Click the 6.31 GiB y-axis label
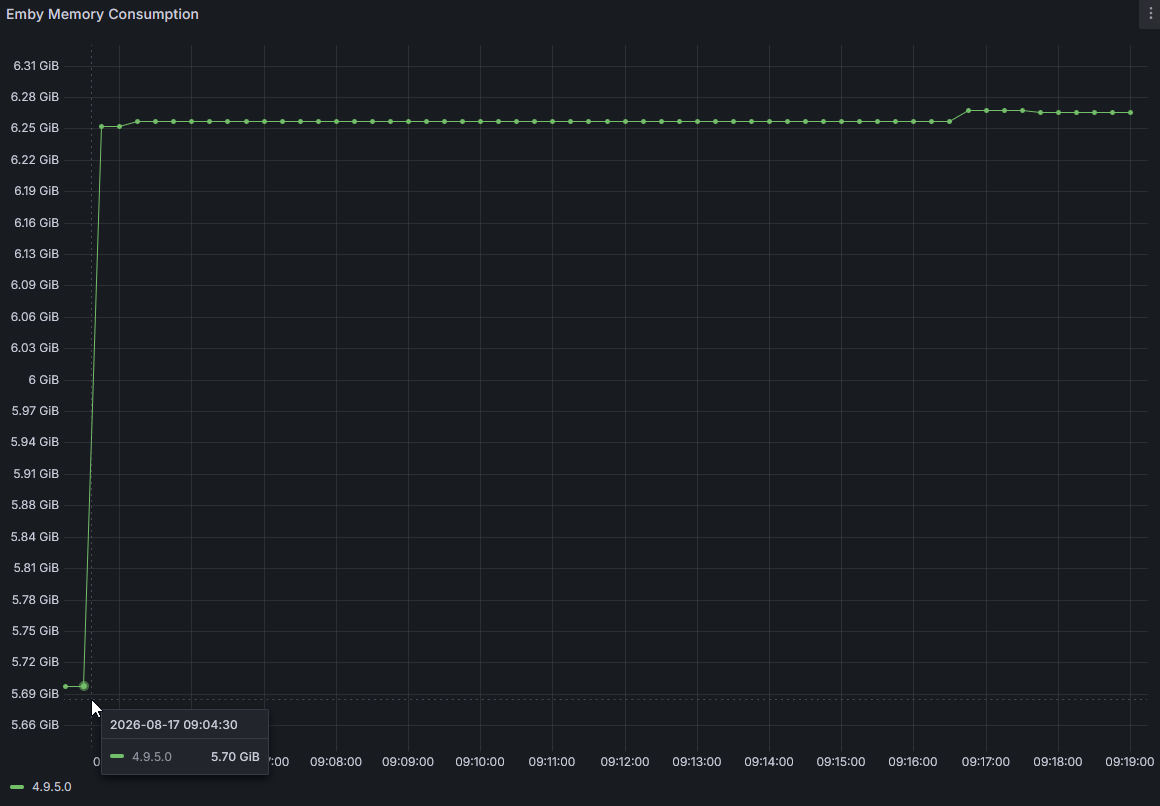Image resolution: width=1160 pixels, height=806 pixels. coord(36,66)
